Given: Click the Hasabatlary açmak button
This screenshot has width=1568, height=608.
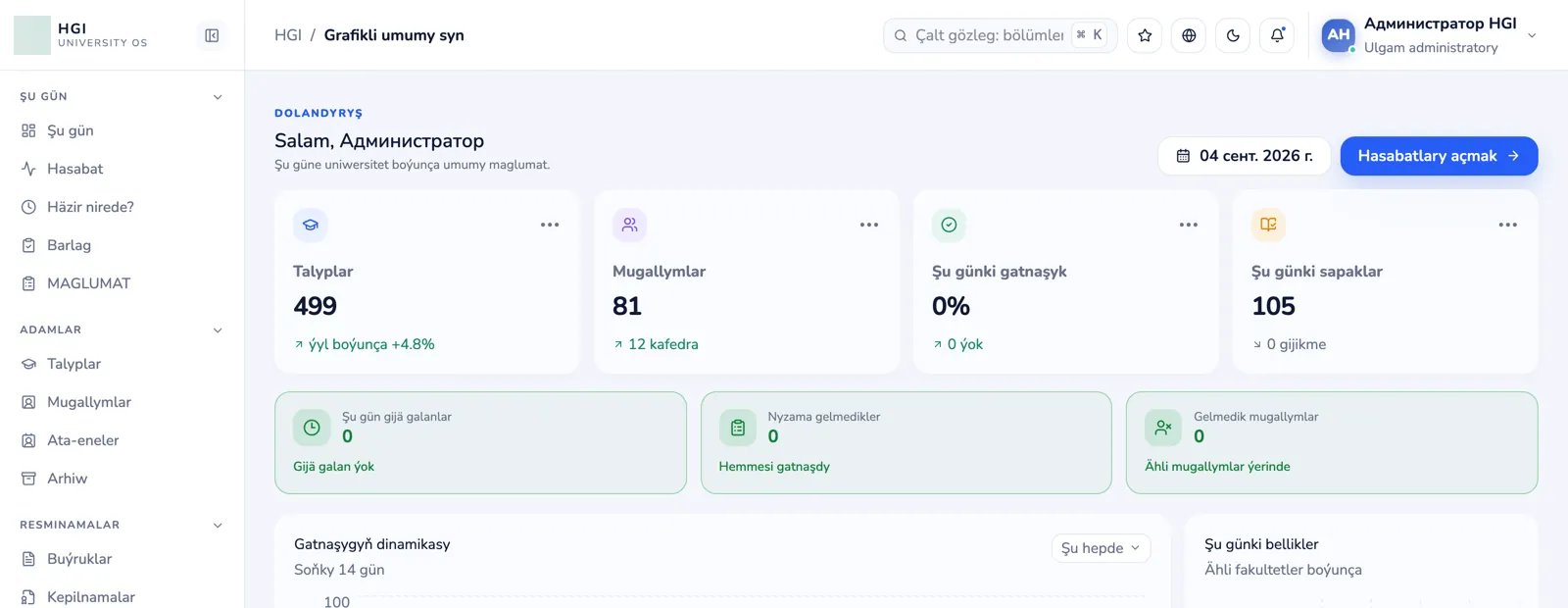Looking at the screenshot, I should coord(1439,156).
